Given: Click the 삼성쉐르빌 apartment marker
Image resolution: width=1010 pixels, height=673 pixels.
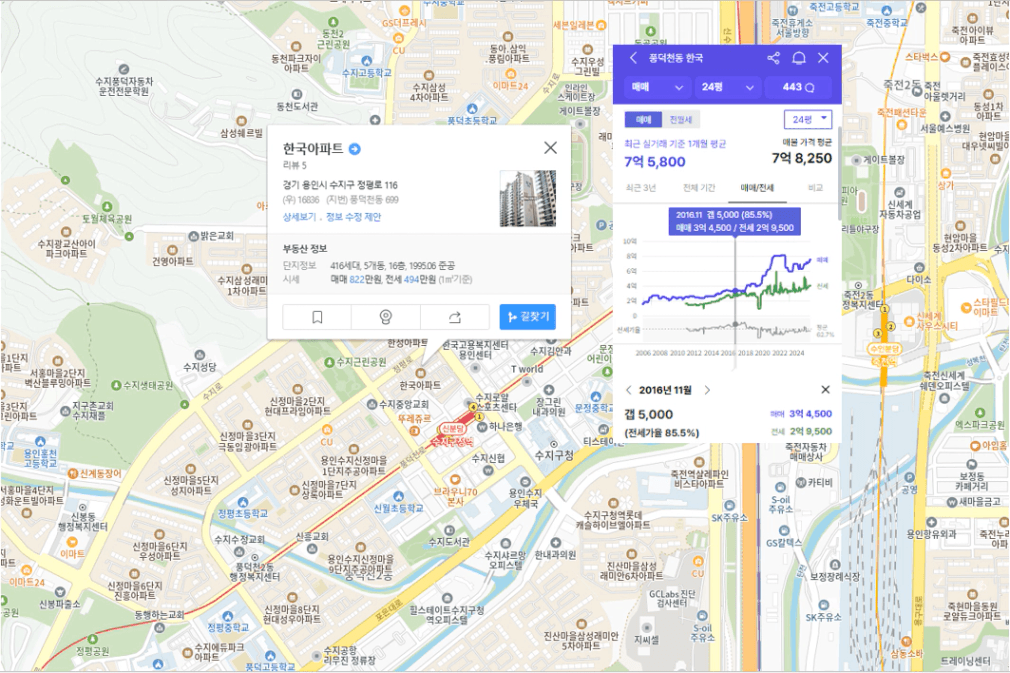Looking at the screenshot, I should tap(242, 121).
